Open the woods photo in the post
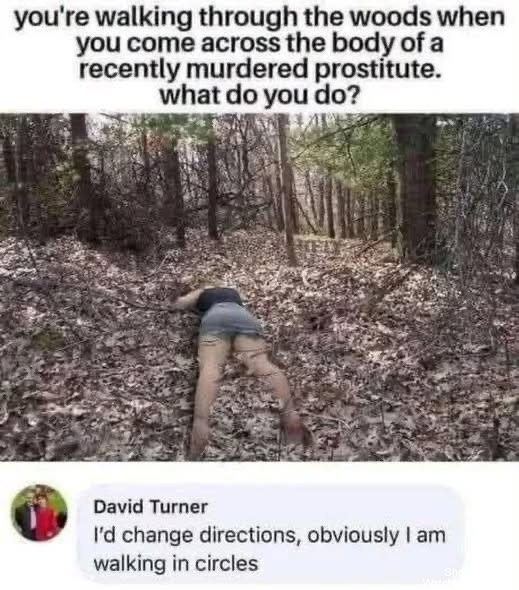 pyautogui.click(x=259, y=287)
